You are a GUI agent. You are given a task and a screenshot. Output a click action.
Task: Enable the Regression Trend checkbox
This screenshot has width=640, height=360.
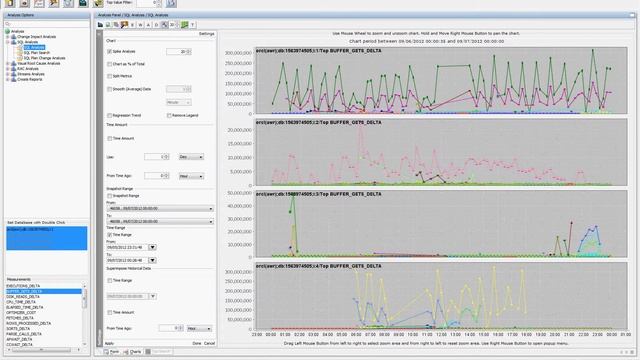[x=109, y=116]
